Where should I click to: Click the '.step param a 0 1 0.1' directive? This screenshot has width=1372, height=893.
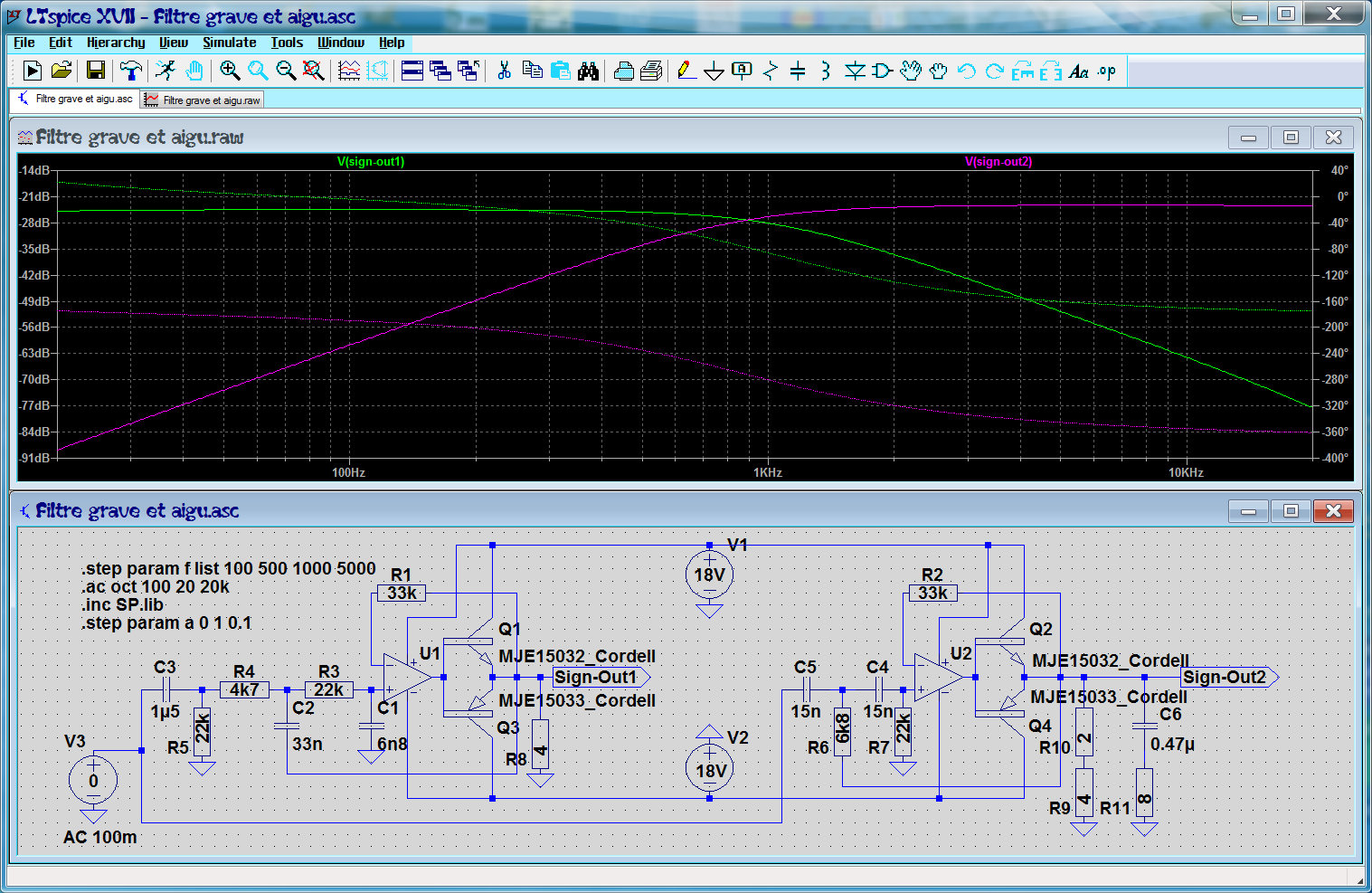point(166,622)
